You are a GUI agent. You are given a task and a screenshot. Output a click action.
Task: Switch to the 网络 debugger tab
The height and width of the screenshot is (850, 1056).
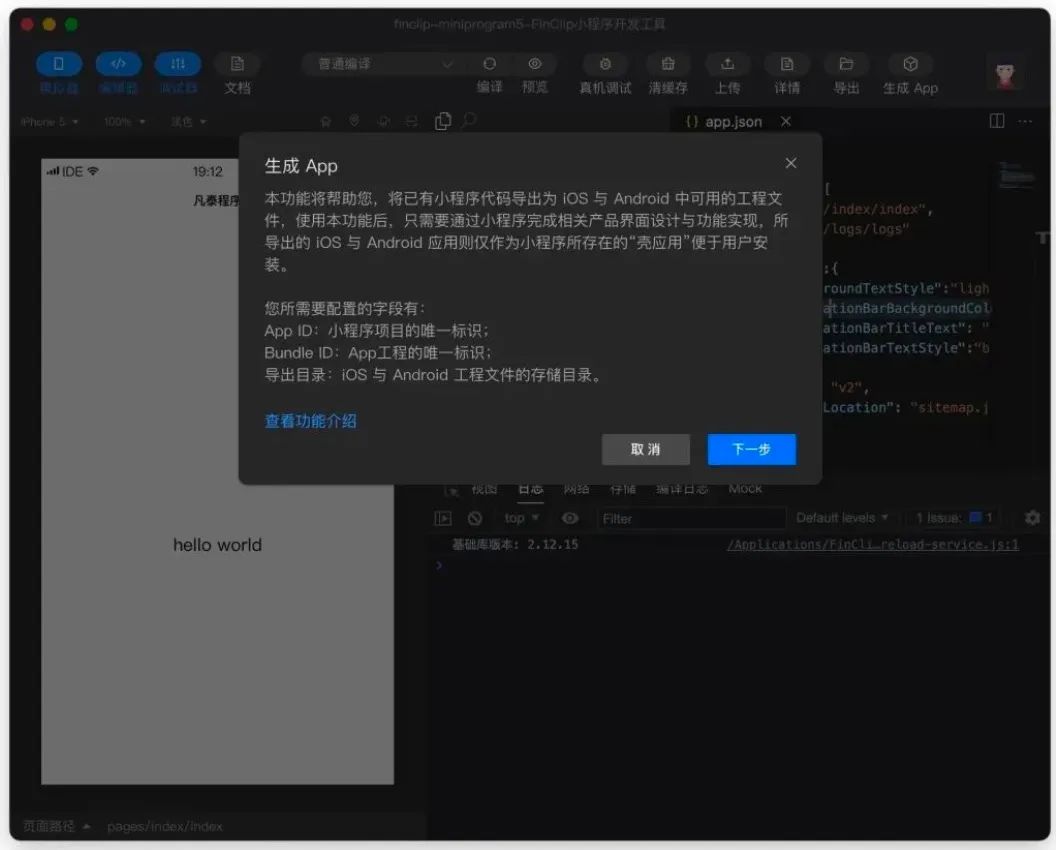point(576,489)
